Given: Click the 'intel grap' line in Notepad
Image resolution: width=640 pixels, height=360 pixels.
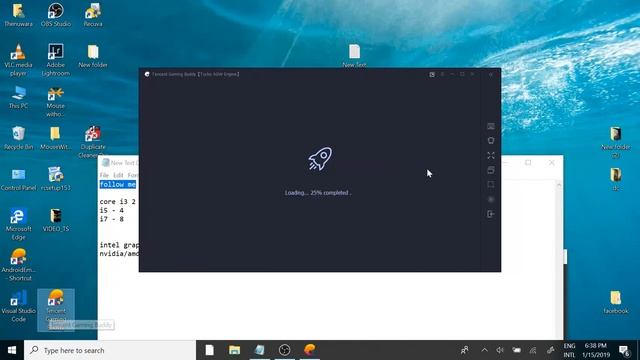Looking at the screenshot, I should pos(119,245).
